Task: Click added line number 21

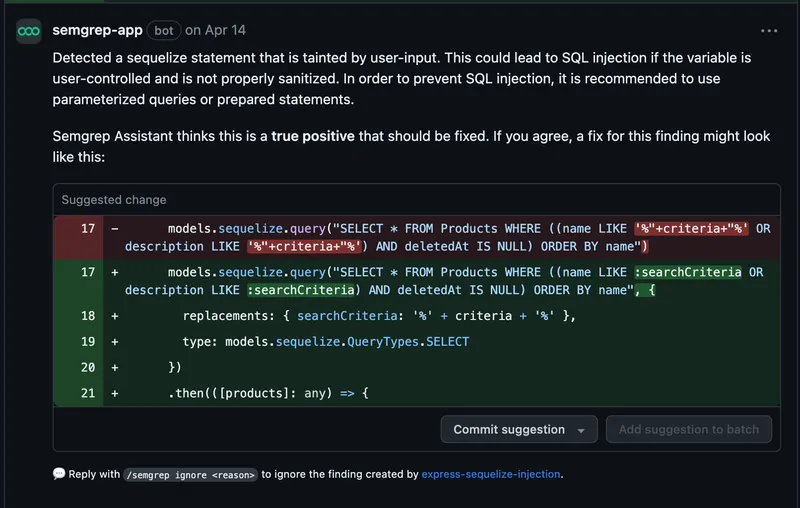Action: click(x=88, y=393)
